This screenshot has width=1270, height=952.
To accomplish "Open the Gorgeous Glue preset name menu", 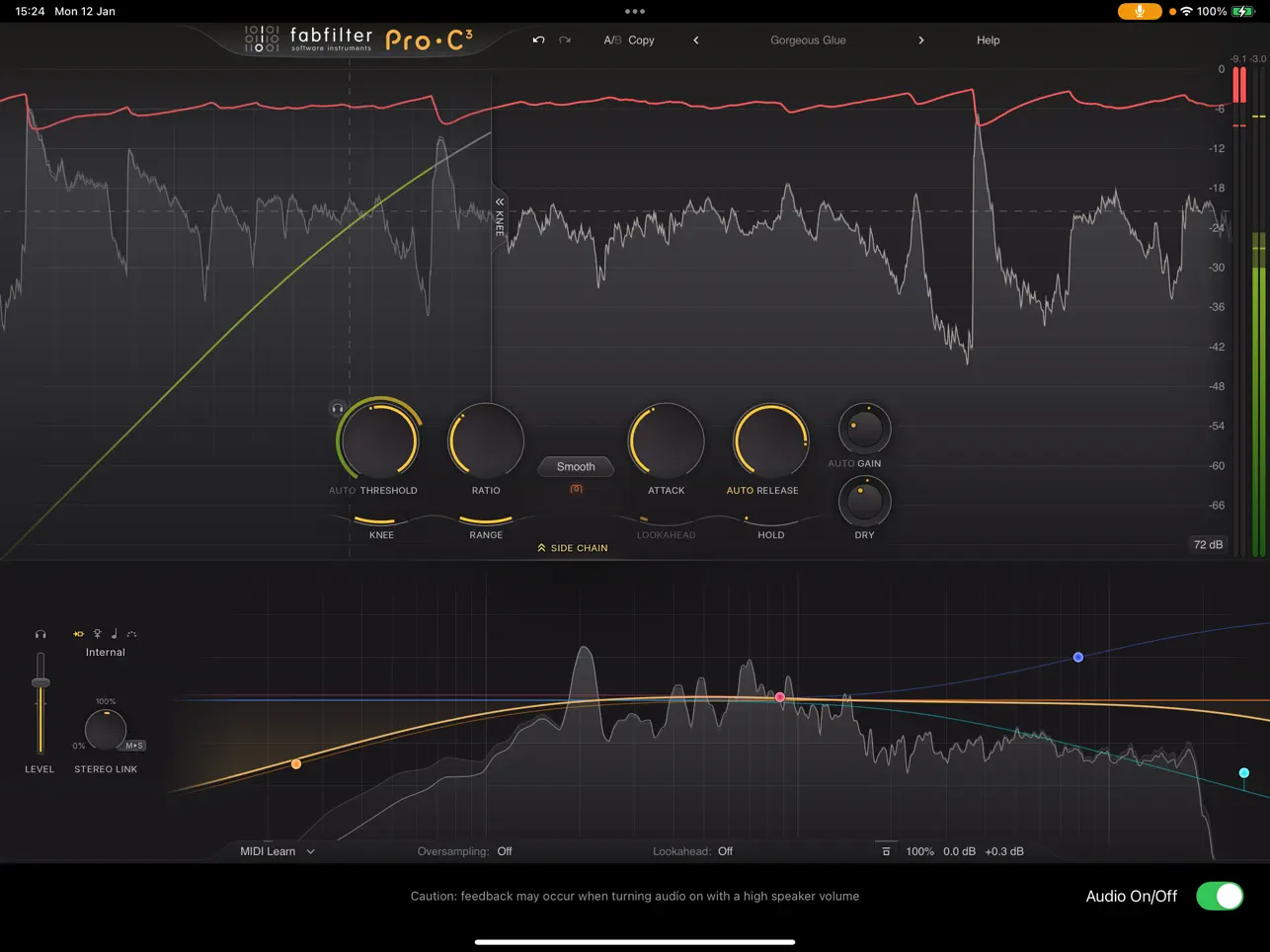I will point(808,40).
